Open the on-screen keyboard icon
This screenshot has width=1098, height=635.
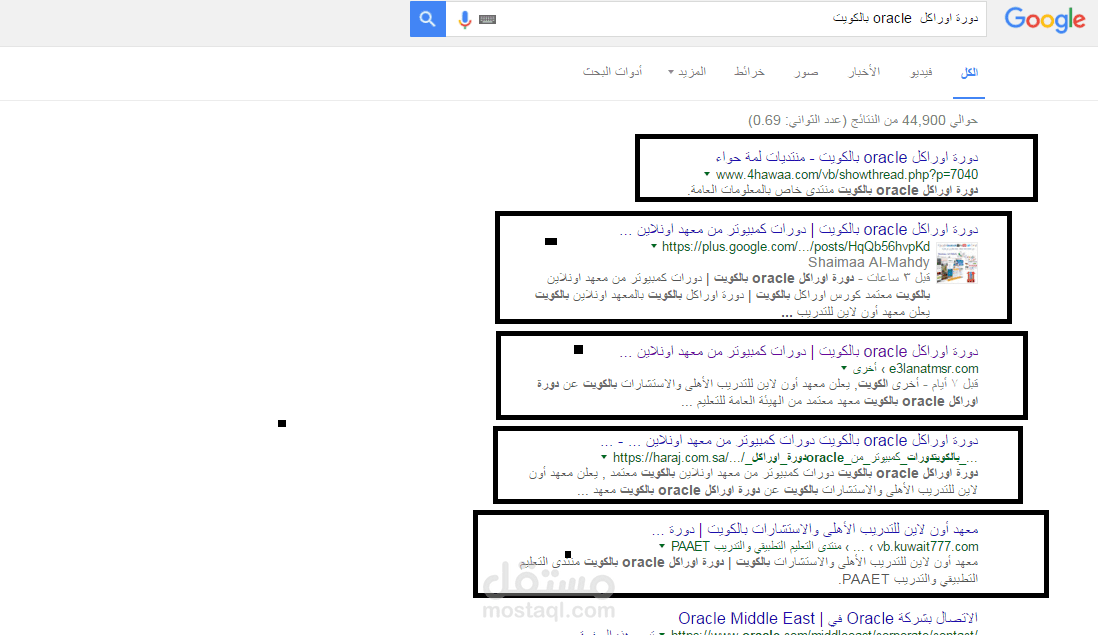click(487, 20)
